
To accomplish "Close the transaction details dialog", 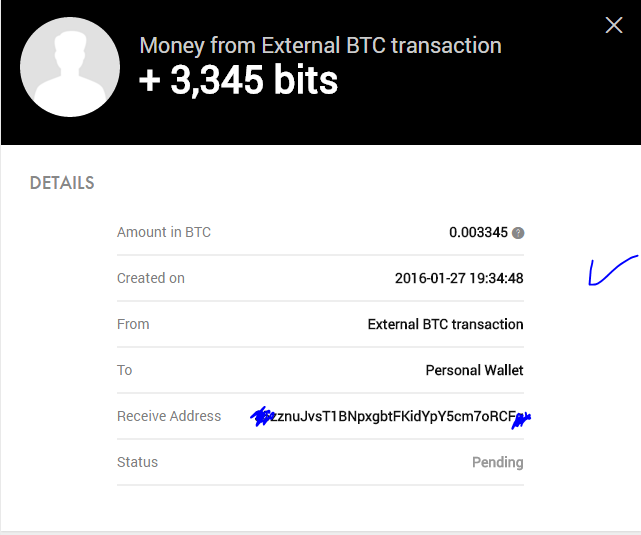I will (x=614, y=25).
